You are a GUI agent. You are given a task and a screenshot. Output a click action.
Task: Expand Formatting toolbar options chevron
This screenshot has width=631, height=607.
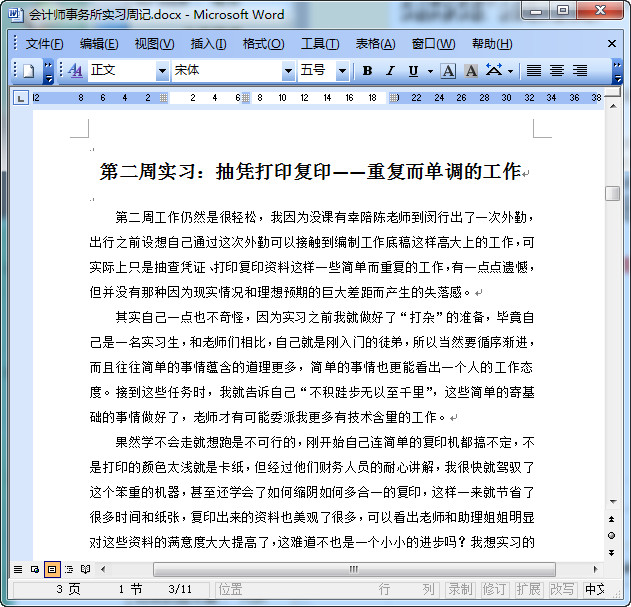tap(617, 72)
